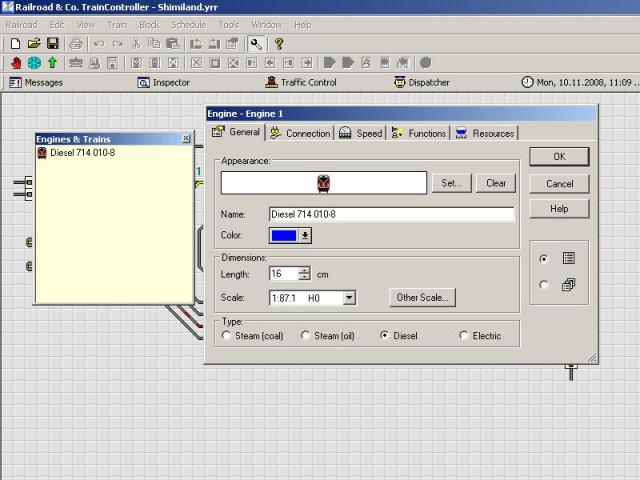Open the Inspector panel

coord(163,82)
